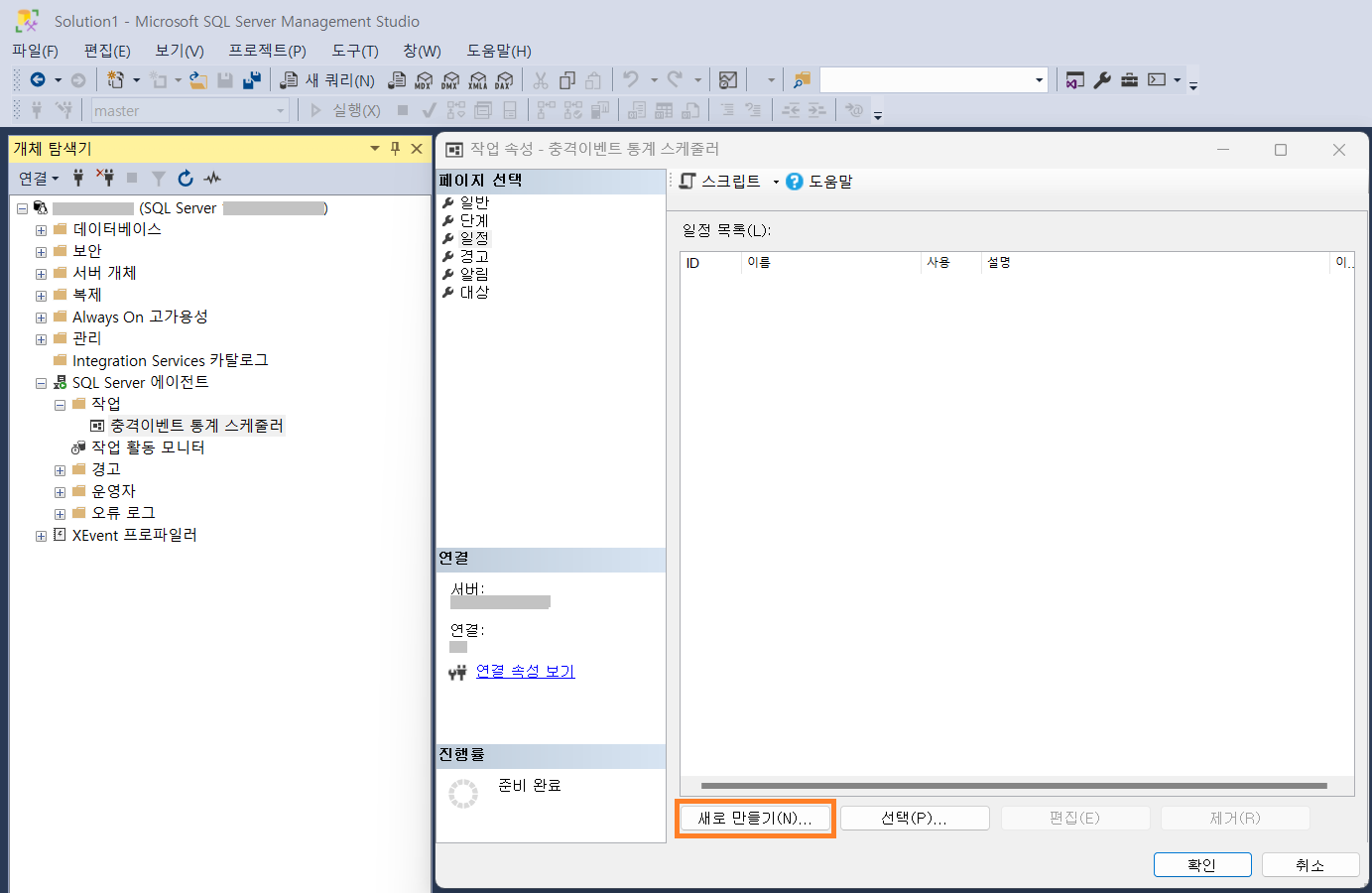Click the Save All icon
Viewport: 1372px width, 893px height.
252,80
